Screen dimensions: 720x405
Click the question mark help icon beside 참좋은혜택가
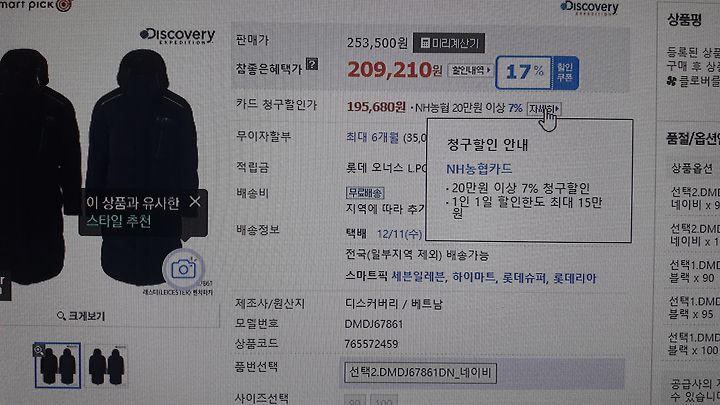[x=312, y=63]
